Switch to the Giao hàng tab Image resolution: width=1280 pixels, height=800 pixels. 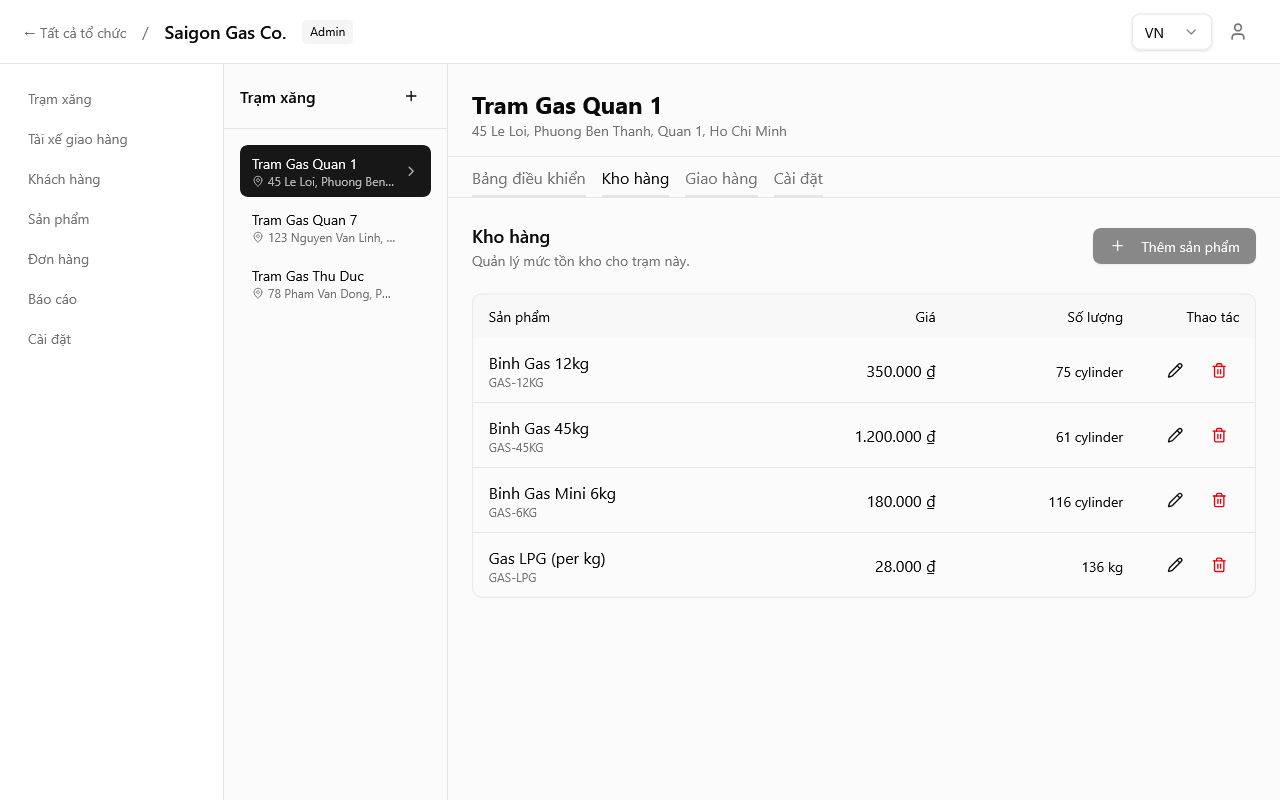coord(721,179)
